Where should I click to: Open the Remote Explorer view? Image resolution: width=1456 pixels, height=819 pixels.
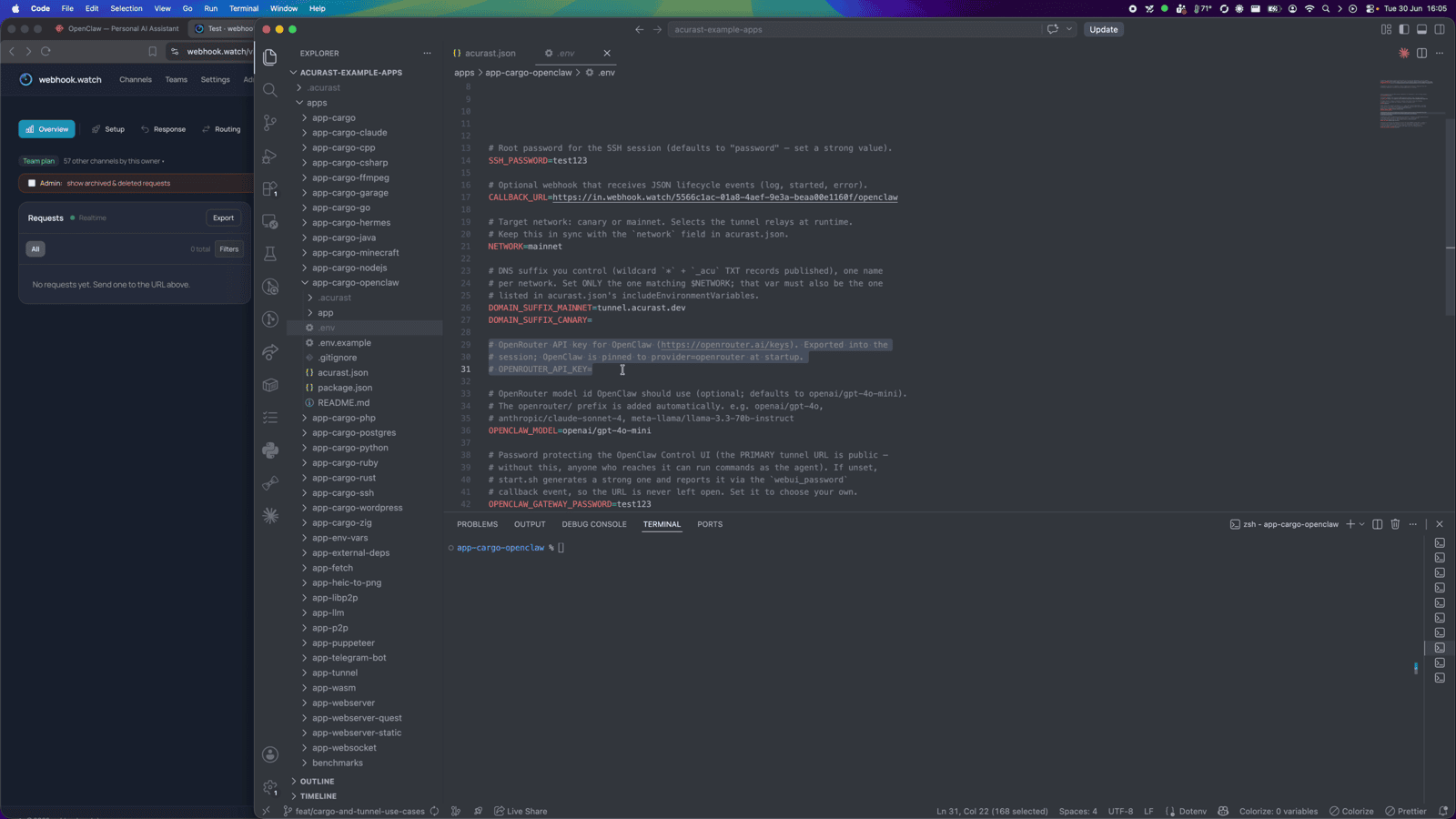coord(270,221)
